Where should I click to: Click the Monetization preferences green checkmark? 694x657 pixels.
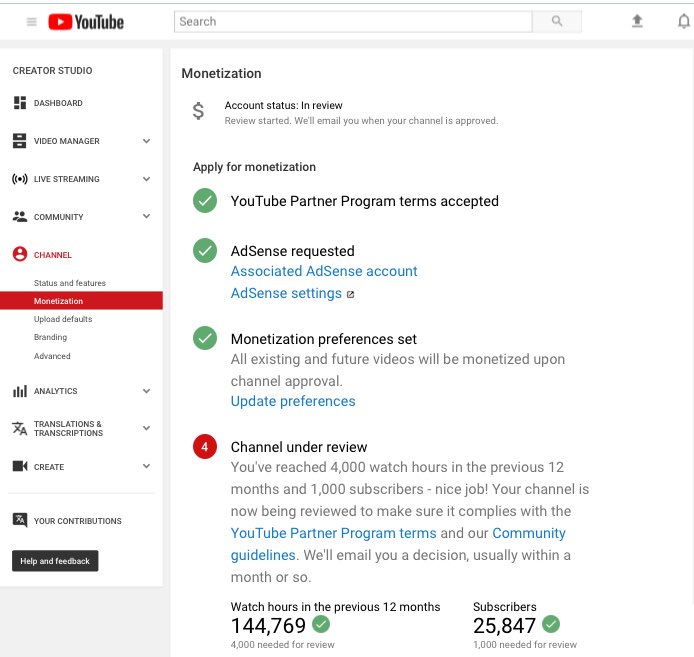click(205, 338)
